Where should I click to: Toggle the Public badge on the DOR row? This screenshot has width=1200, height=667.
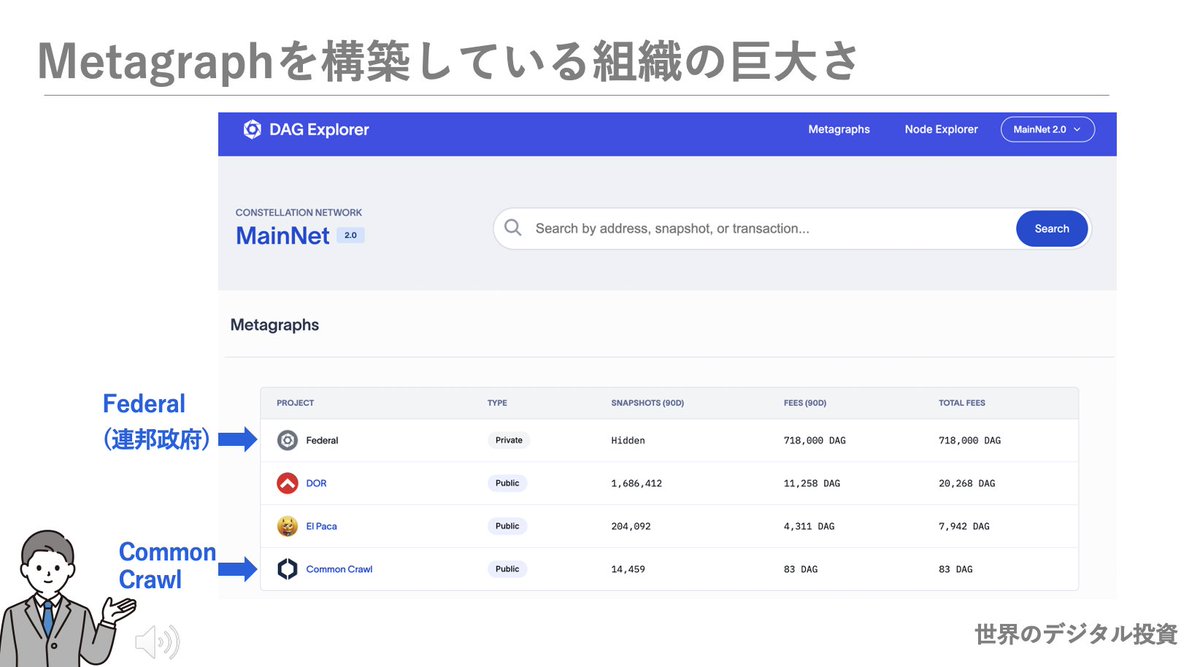point(507,483)
